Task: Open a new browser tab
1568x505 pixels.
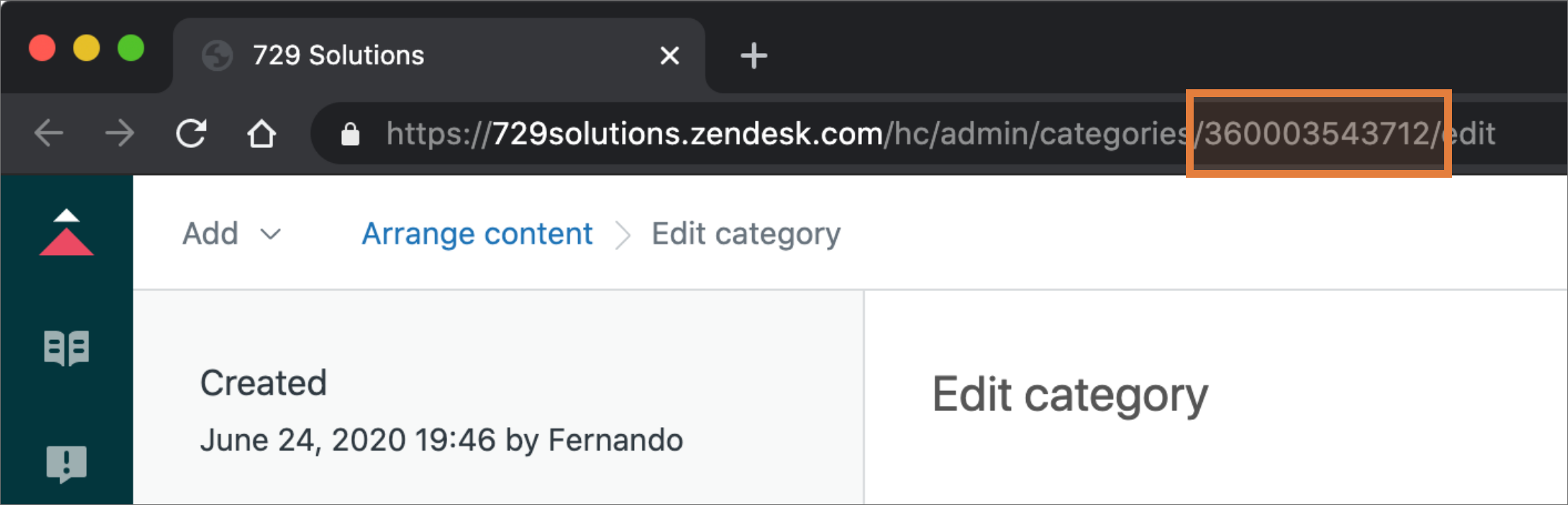Action: (x=754, y=55)
